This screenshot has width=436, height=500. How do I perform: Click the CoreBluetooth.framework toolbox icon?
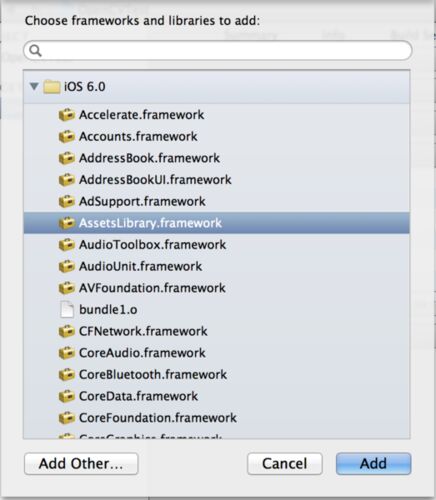coord(66,375)
